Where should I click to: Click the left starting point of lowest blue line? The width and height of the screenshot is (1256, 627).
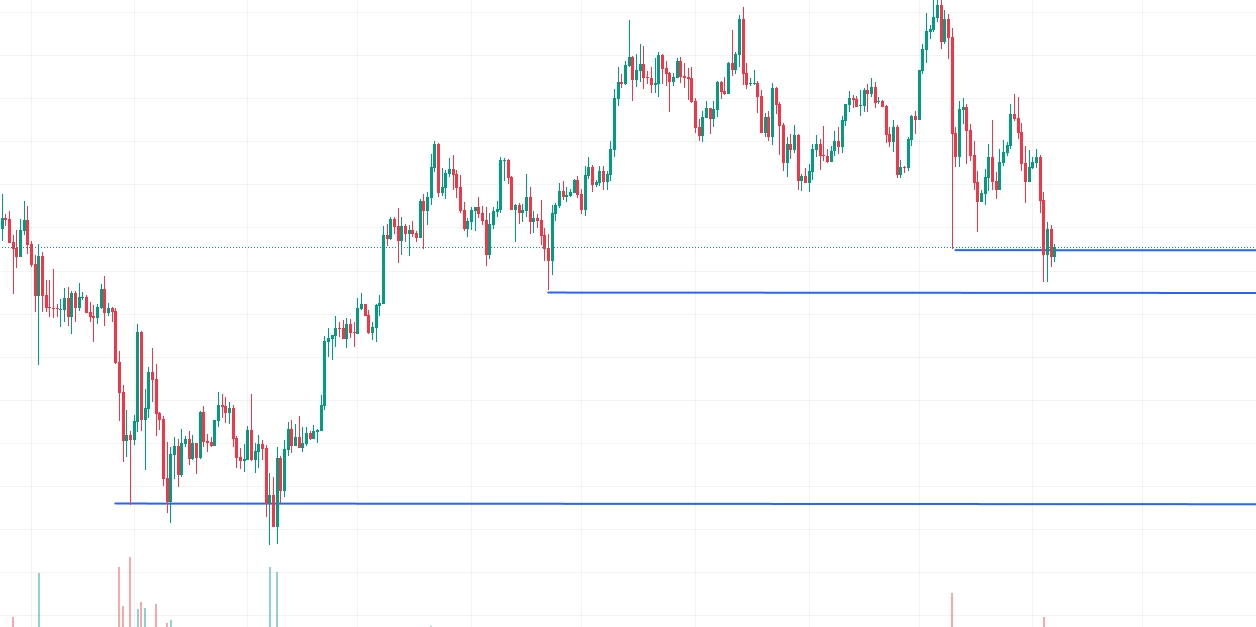click(x=116, y=503)
